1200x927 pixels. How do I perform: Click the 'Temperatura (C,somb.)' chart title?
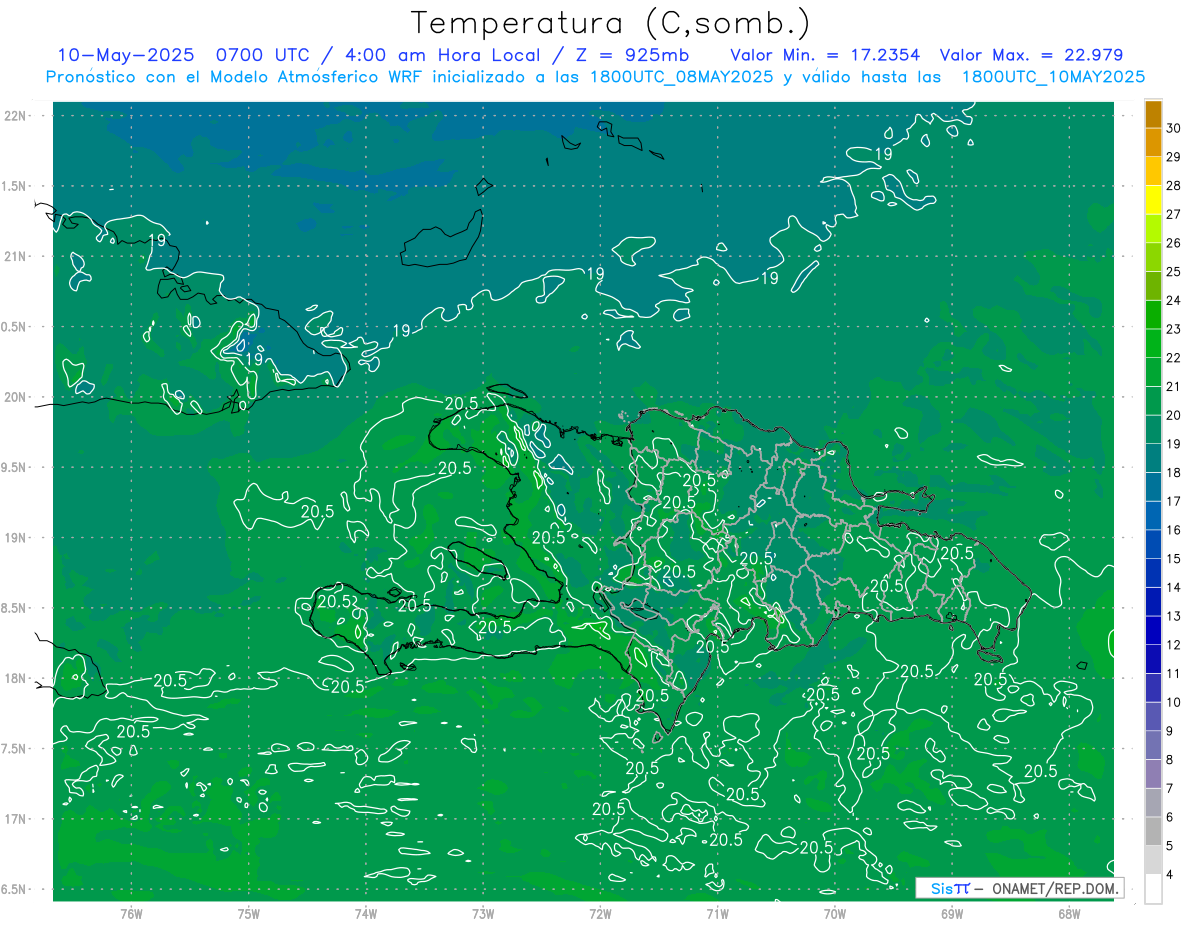pos(611,23)
